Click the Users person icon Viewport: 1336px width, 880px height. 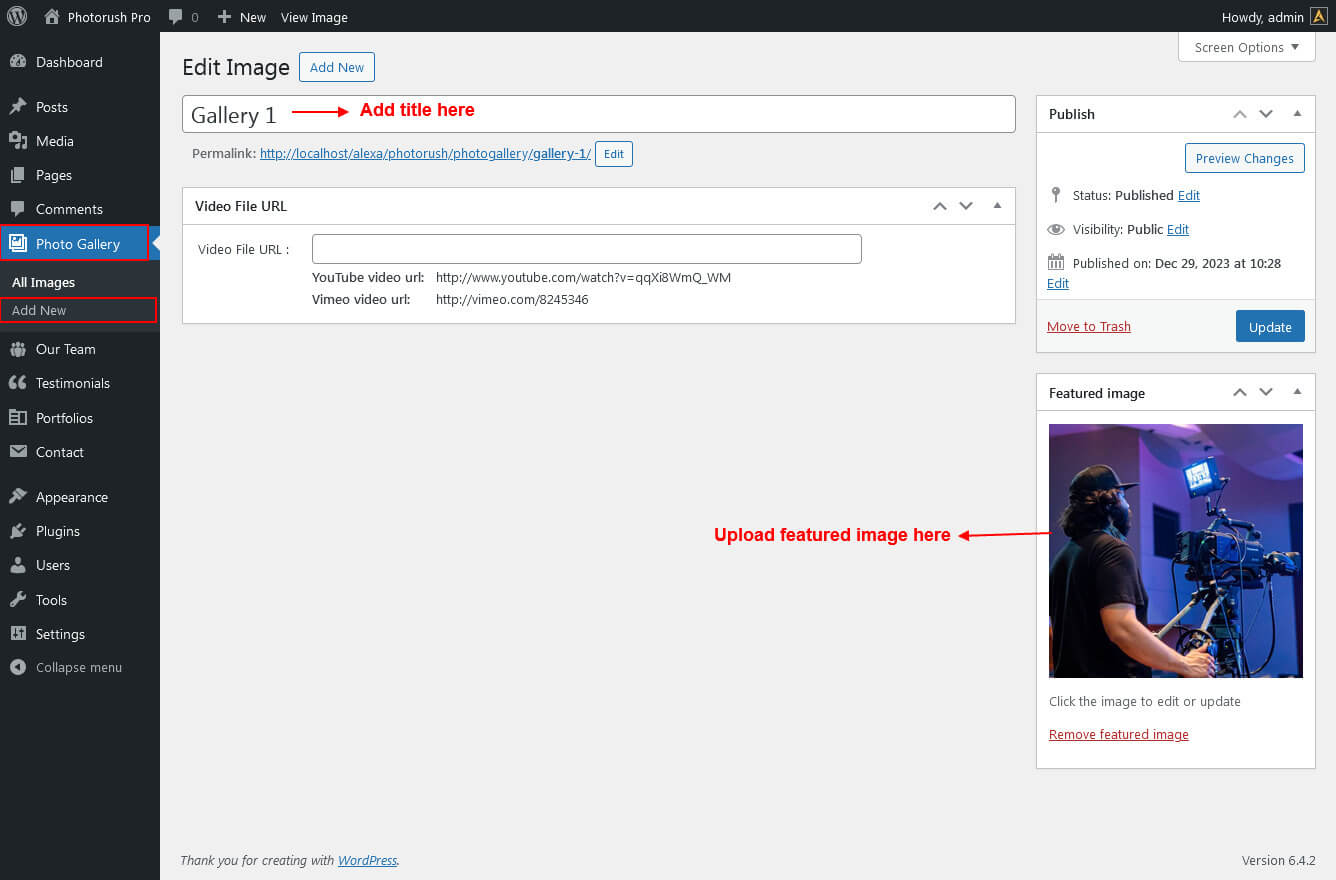click(18, 565)
